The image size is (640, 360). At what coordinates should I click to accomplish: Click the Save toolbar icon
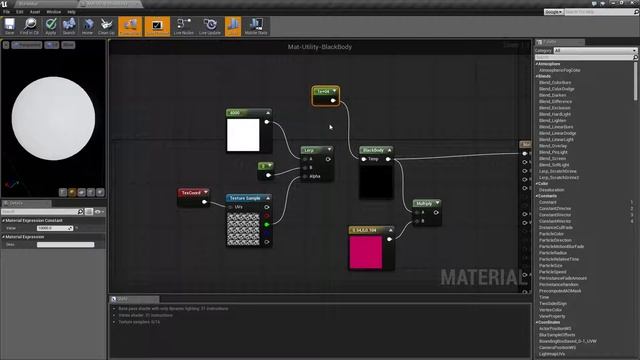tap(9, 26)
